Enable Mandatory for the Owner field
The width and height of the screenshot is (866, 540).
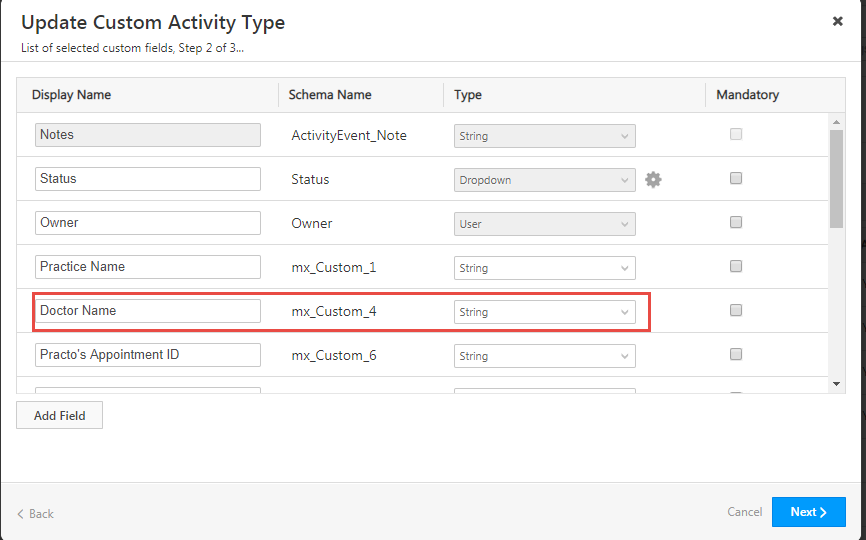pos(736,223)
